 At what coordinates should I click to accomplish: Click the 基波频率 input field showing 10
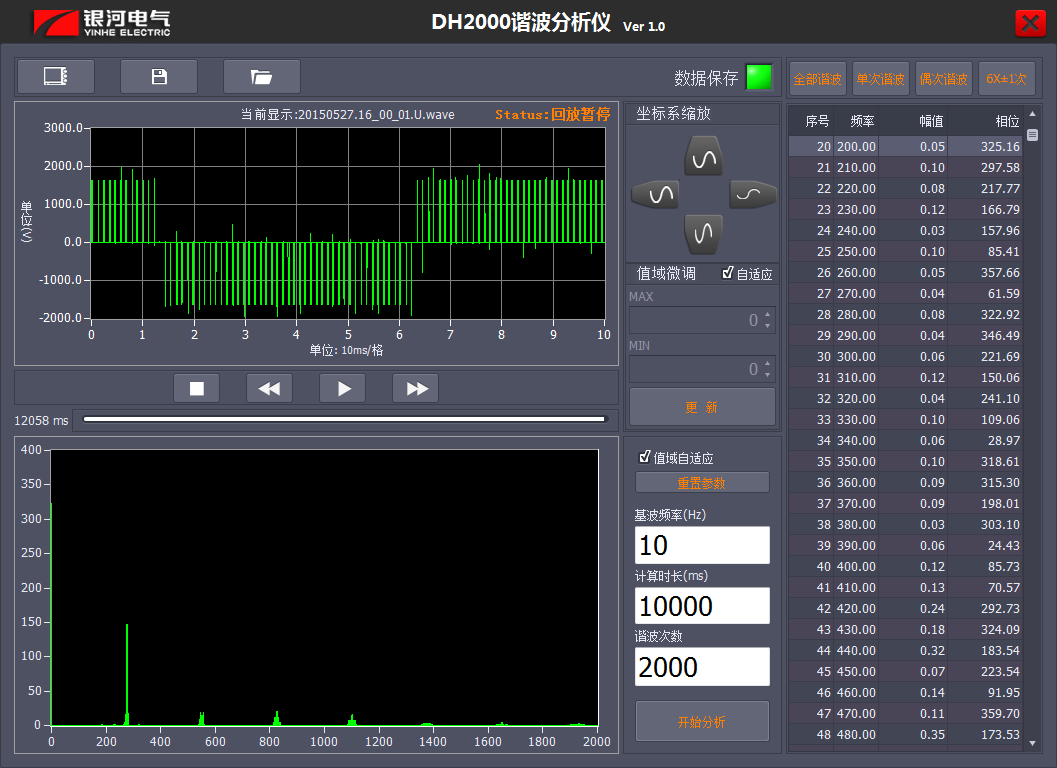[702, 545]
